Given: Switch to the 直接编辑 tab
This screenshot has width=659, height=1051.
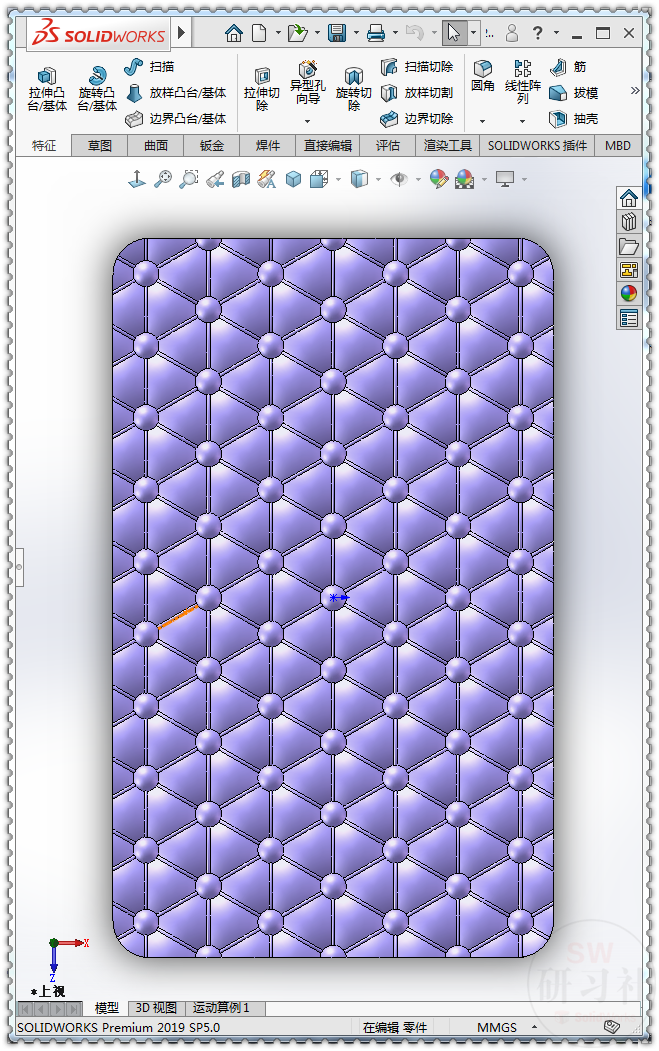Looking at the screenshot, I should point(328,145).
